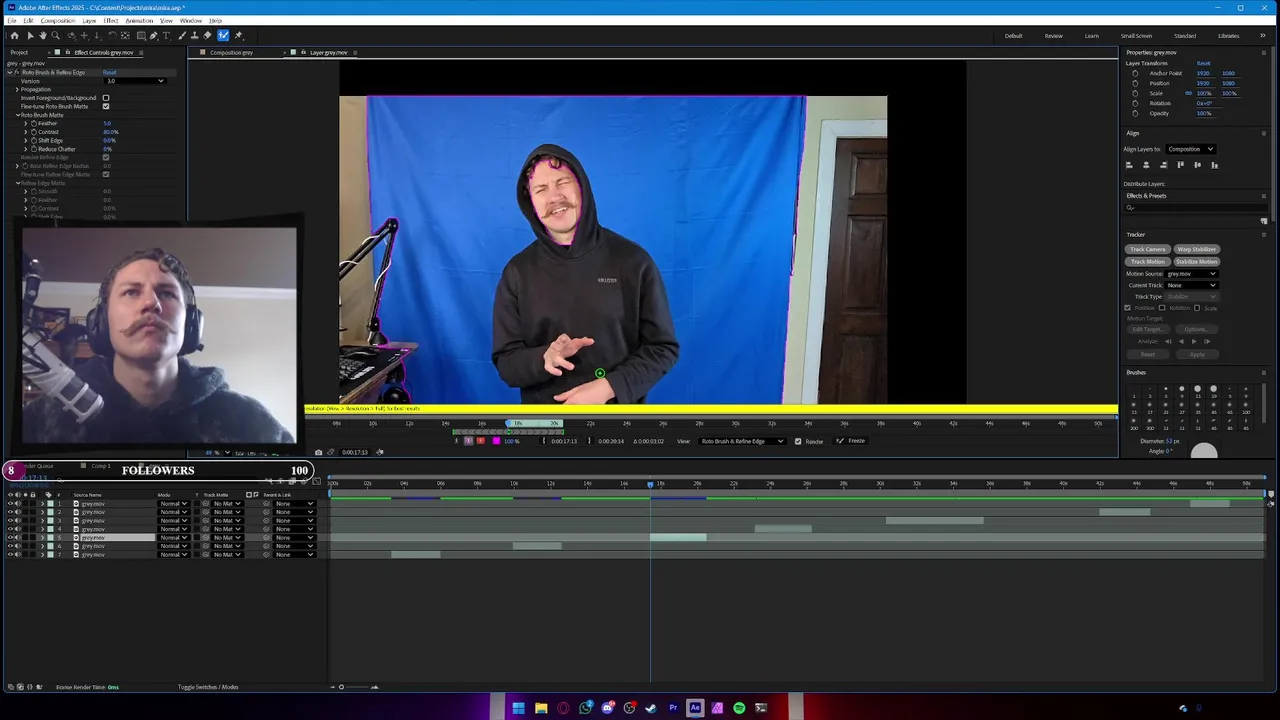Toggle the Rotation checkbox in Tracker panel
The image size is (1280, 720).
1162,308
